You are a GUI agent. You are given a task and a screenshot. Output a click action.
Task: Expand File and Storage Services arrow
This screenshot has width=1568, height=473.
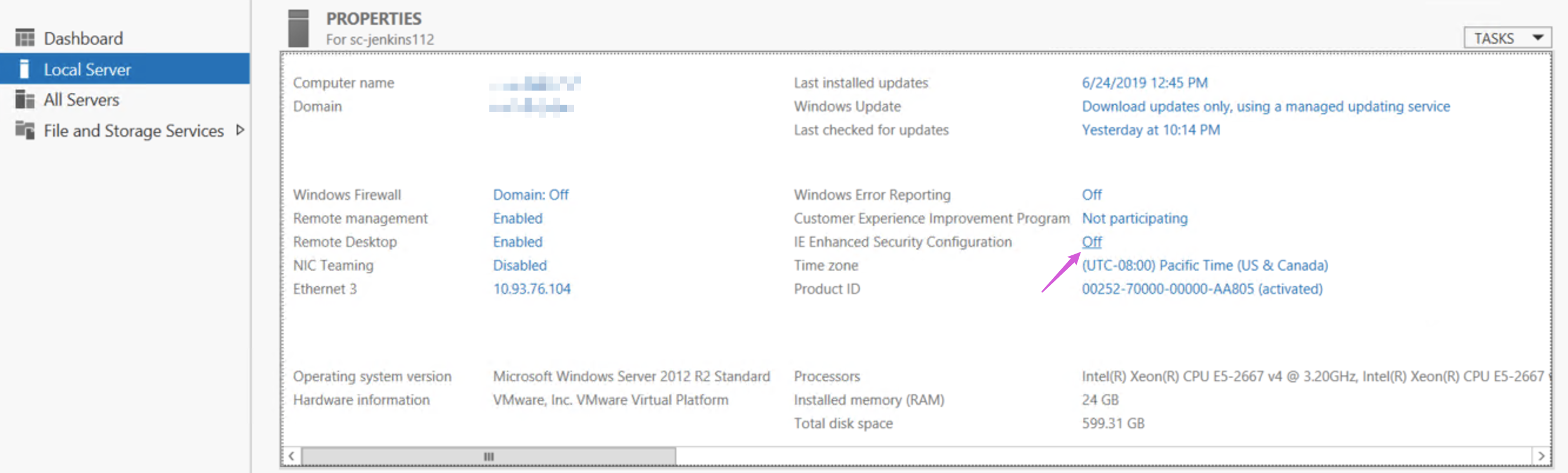click(240, 129)
